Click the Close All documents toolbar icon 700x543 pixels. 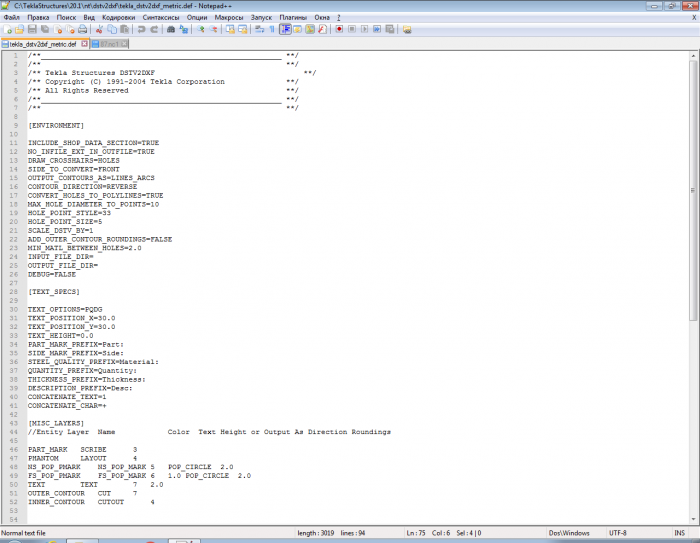(70, 29)
